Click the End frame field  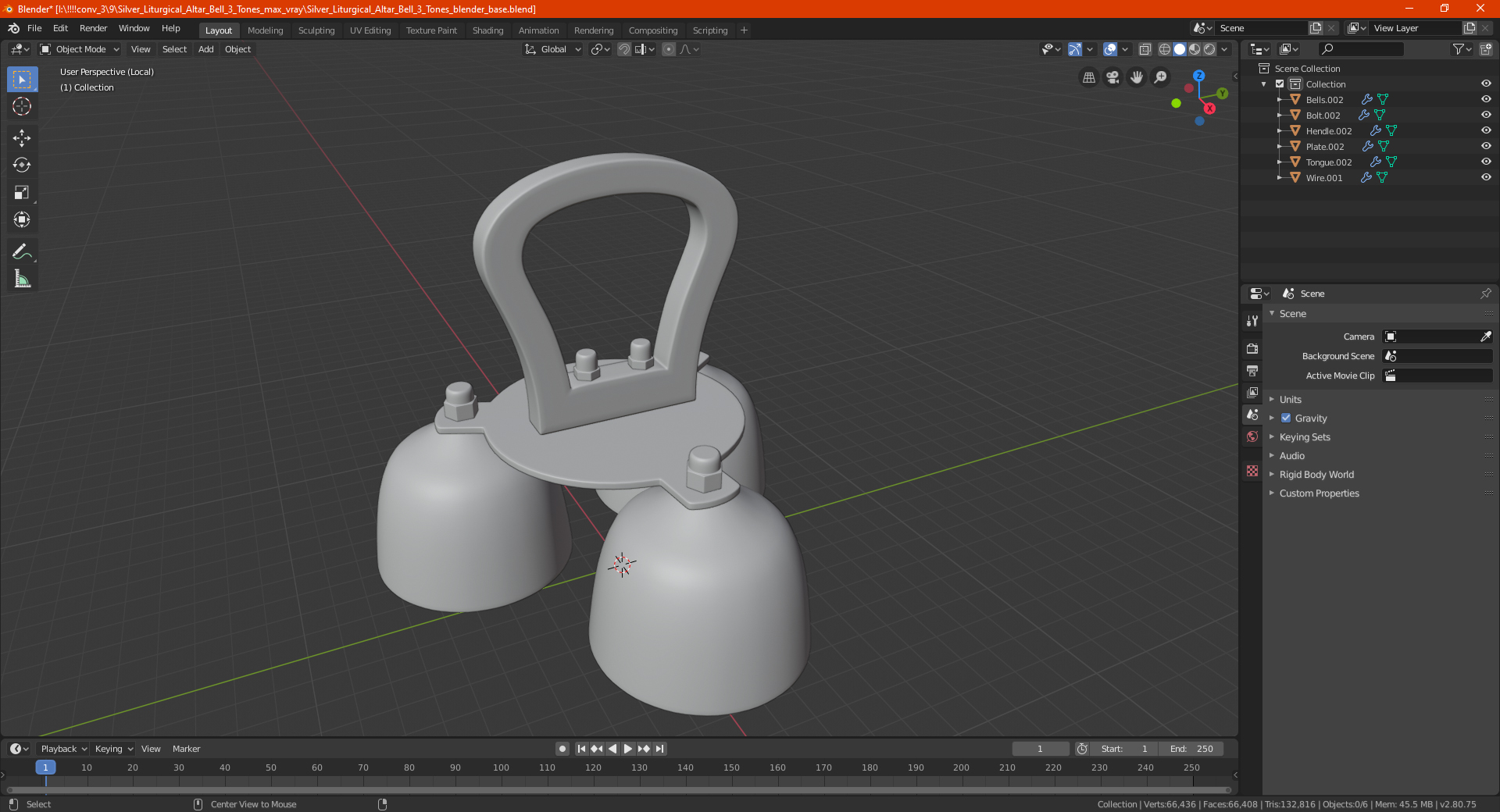tap(1191, 749)
